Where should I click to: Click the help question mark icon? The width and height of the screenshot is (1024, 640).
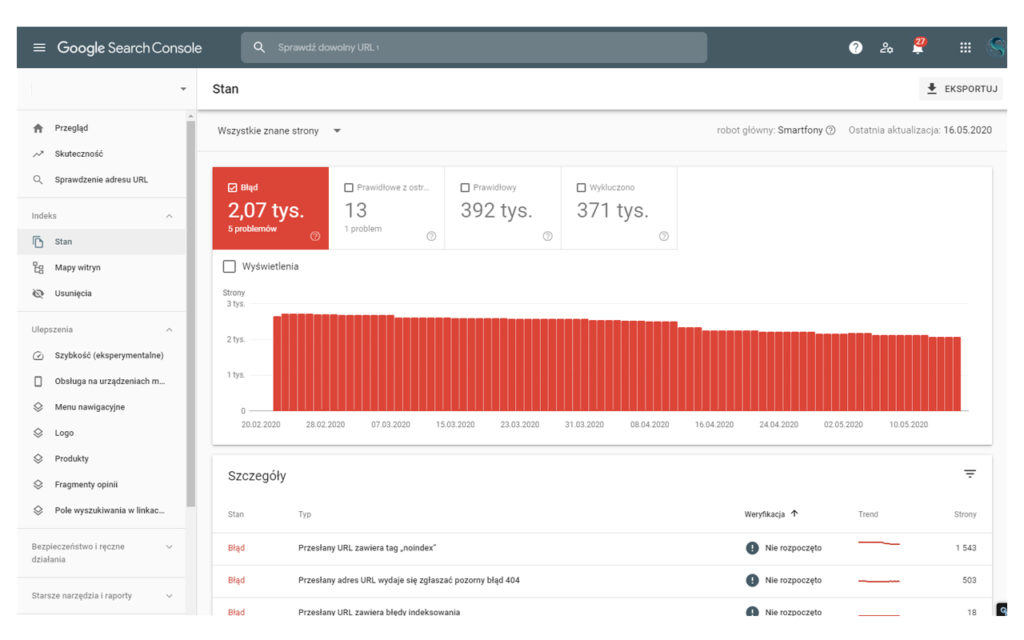click(856, 47)
